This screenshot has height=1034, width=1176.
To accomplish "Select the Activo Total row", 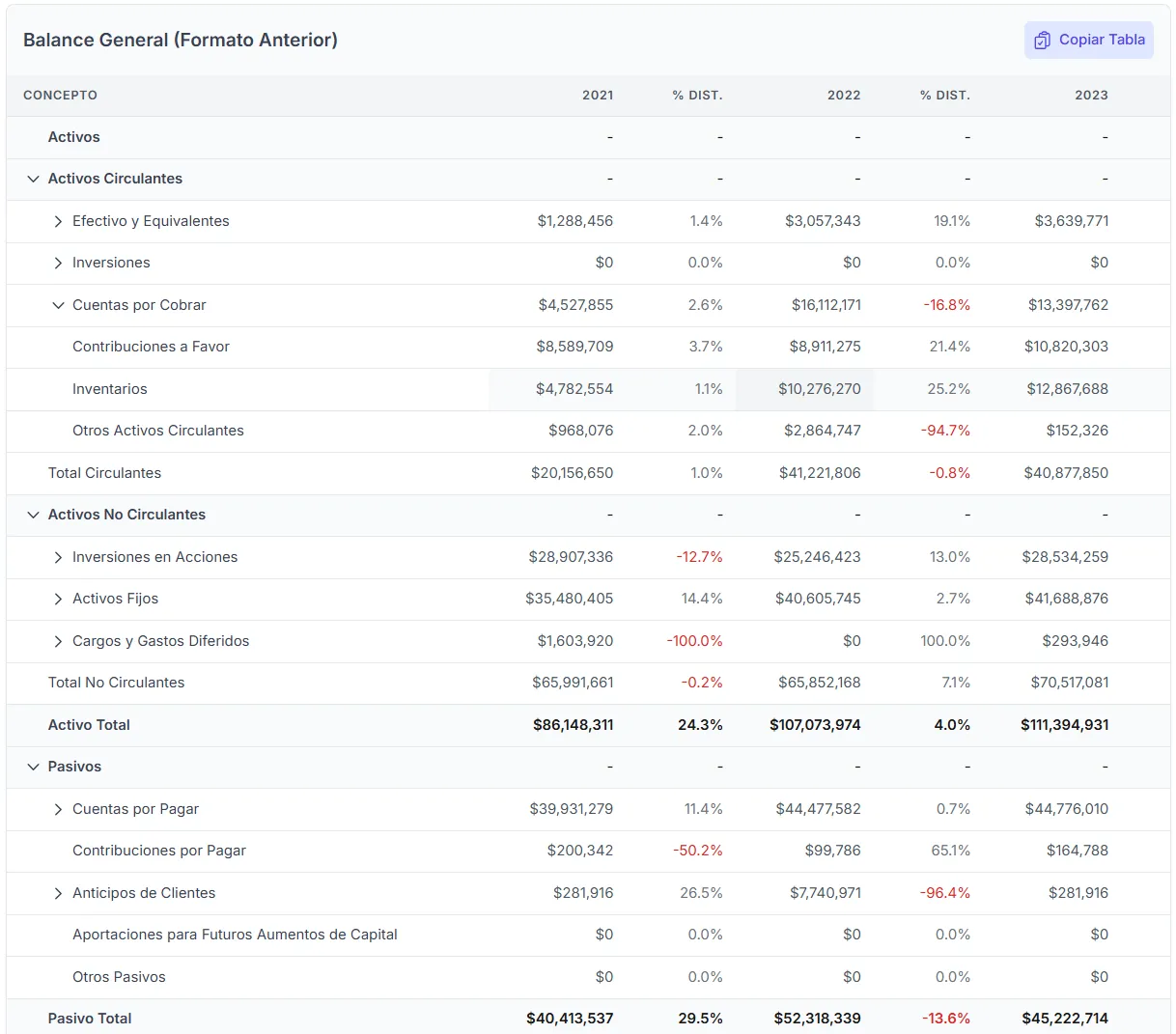I will [x=89, y=725].
